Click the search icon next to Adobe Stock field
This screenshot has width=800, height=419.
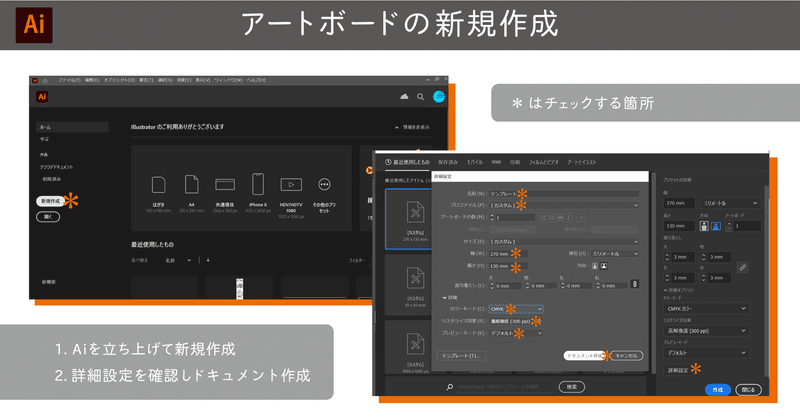pyautogui.click(x=449, y=387)
